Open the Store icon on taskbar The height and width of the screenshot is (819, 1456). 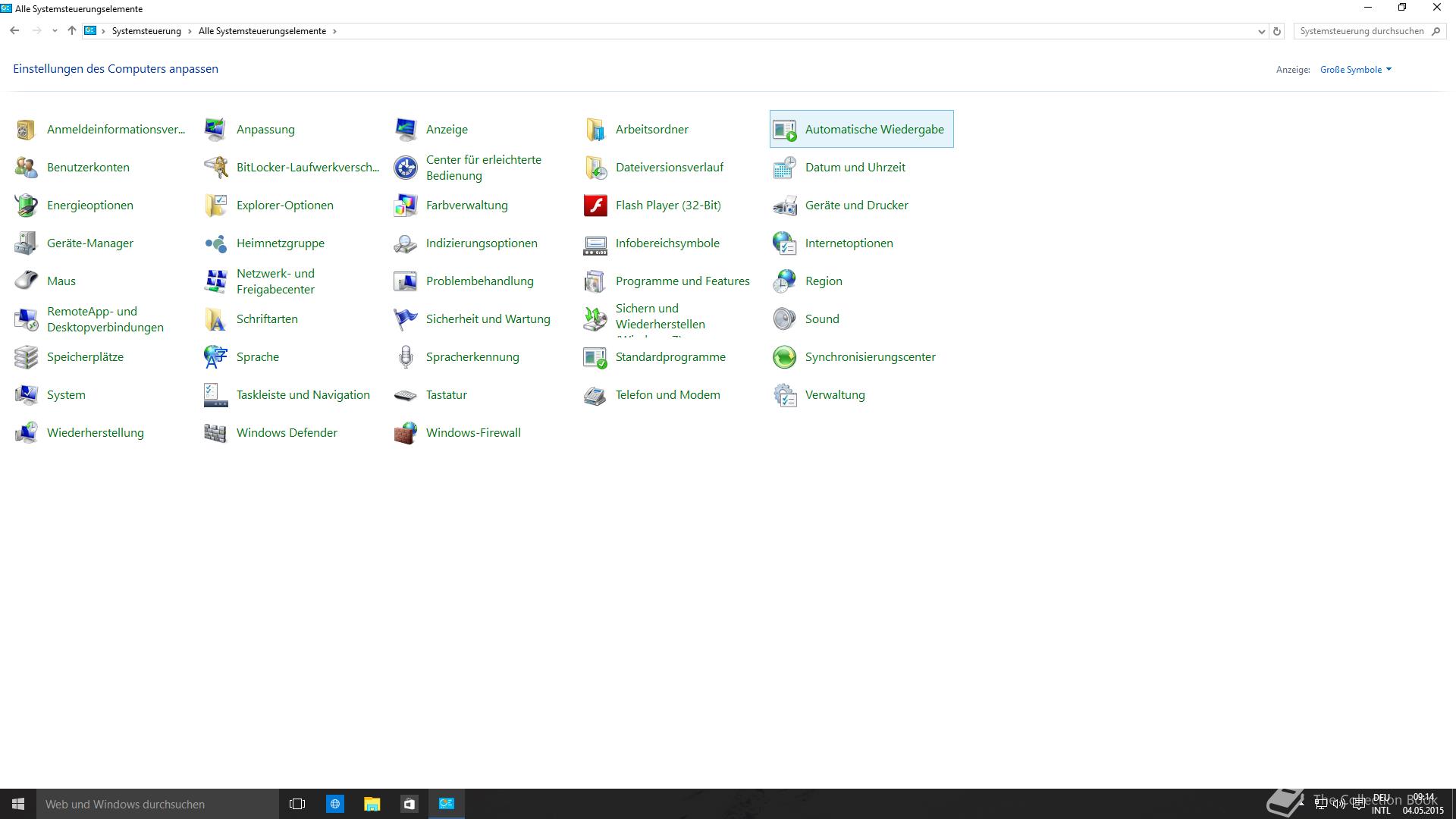(409, 804)
